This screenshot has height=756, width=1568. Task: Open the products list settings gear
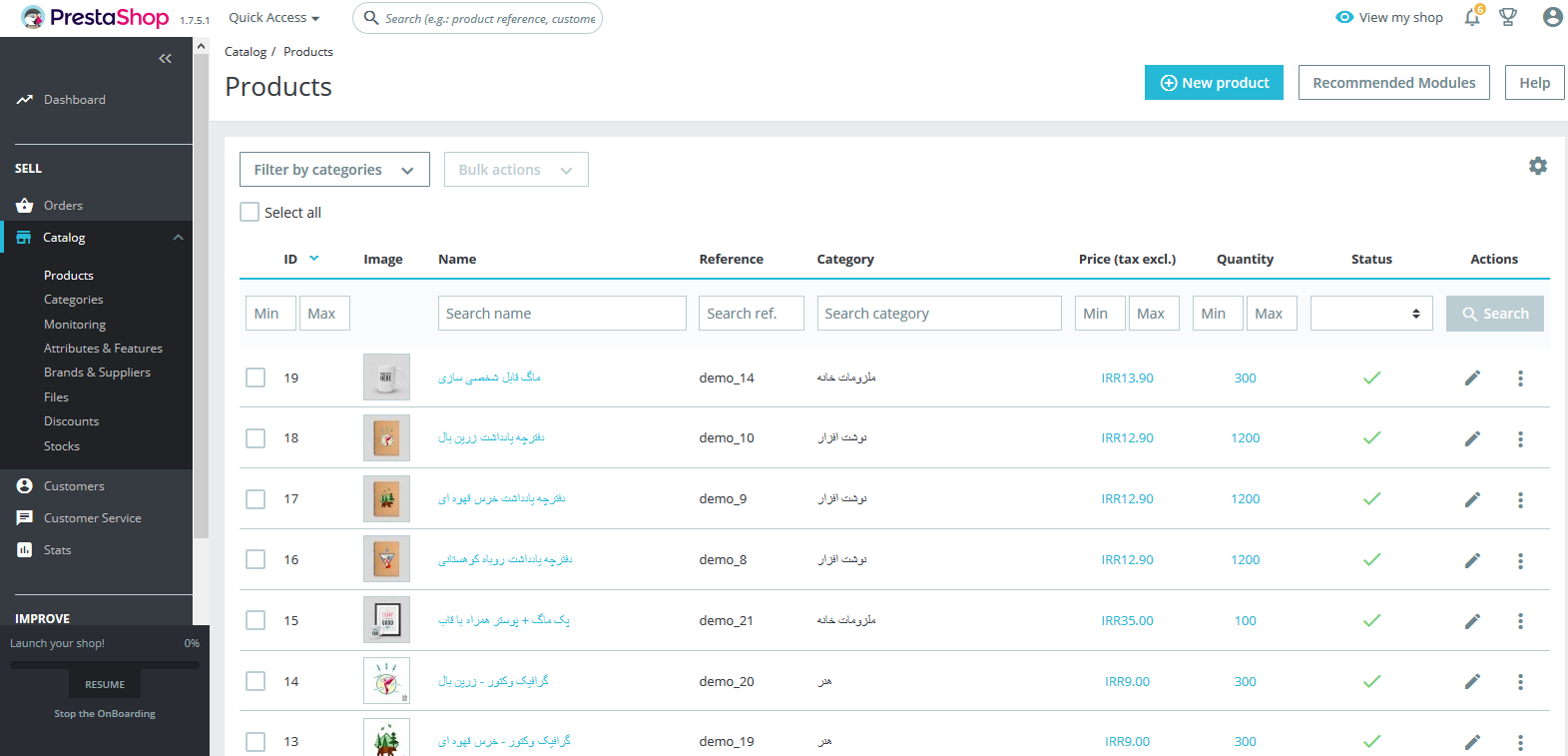click(x=1538, y=166)
